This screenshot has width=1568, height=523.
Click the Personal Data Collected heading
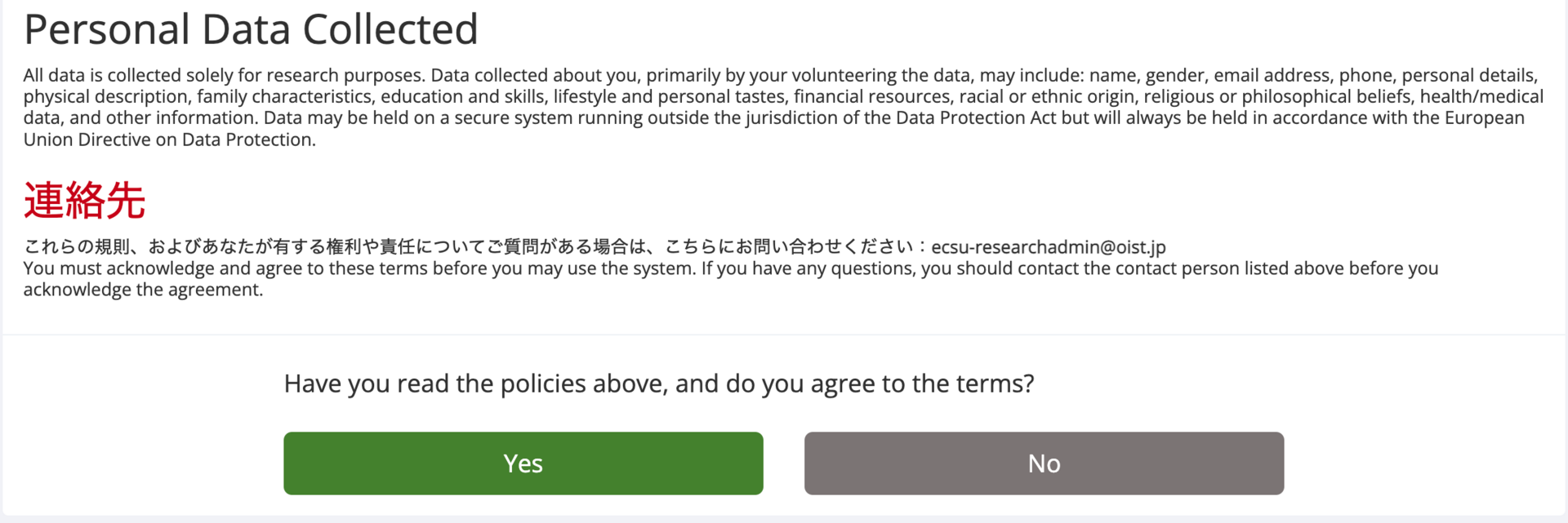pos(251,30)
